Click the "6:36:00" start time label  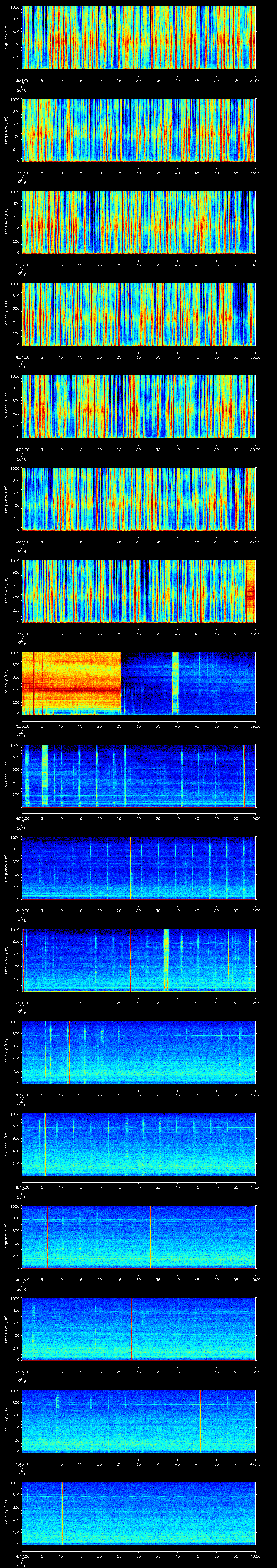[x=22, y=542]
